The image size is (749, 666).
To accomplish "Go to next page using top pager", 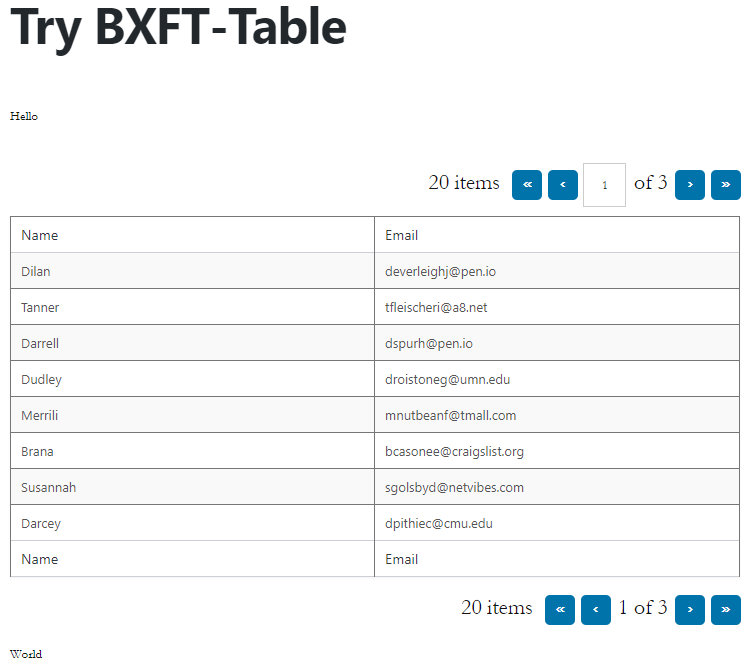I will tap(690, 185).
